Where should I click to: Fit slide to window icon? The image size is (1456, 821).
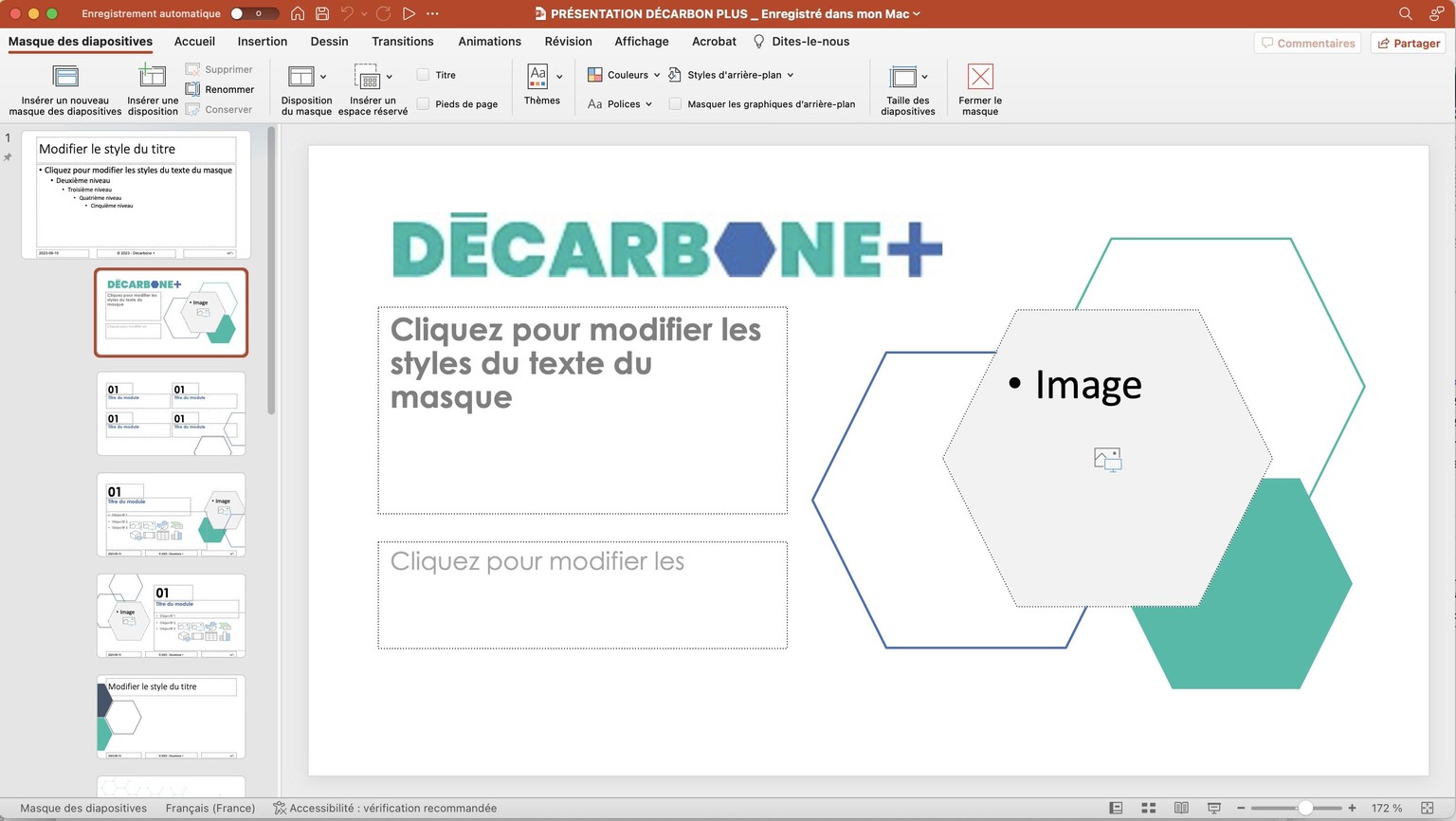1428,808
